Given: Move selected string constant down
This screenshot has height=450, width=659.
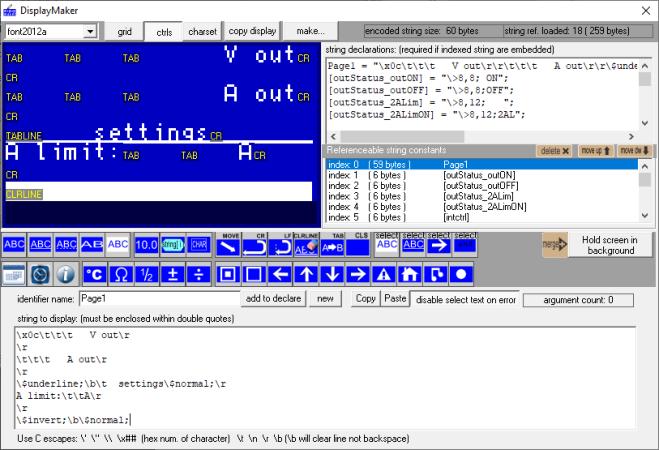Looking at the screenshot, I should (x=635, y=150).
